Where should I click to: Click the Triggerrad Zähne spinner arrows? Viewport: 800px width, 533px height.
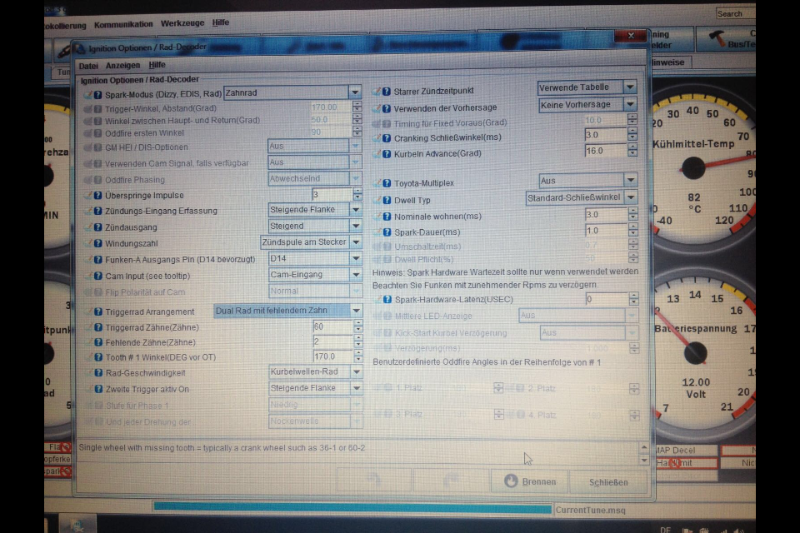357,327
